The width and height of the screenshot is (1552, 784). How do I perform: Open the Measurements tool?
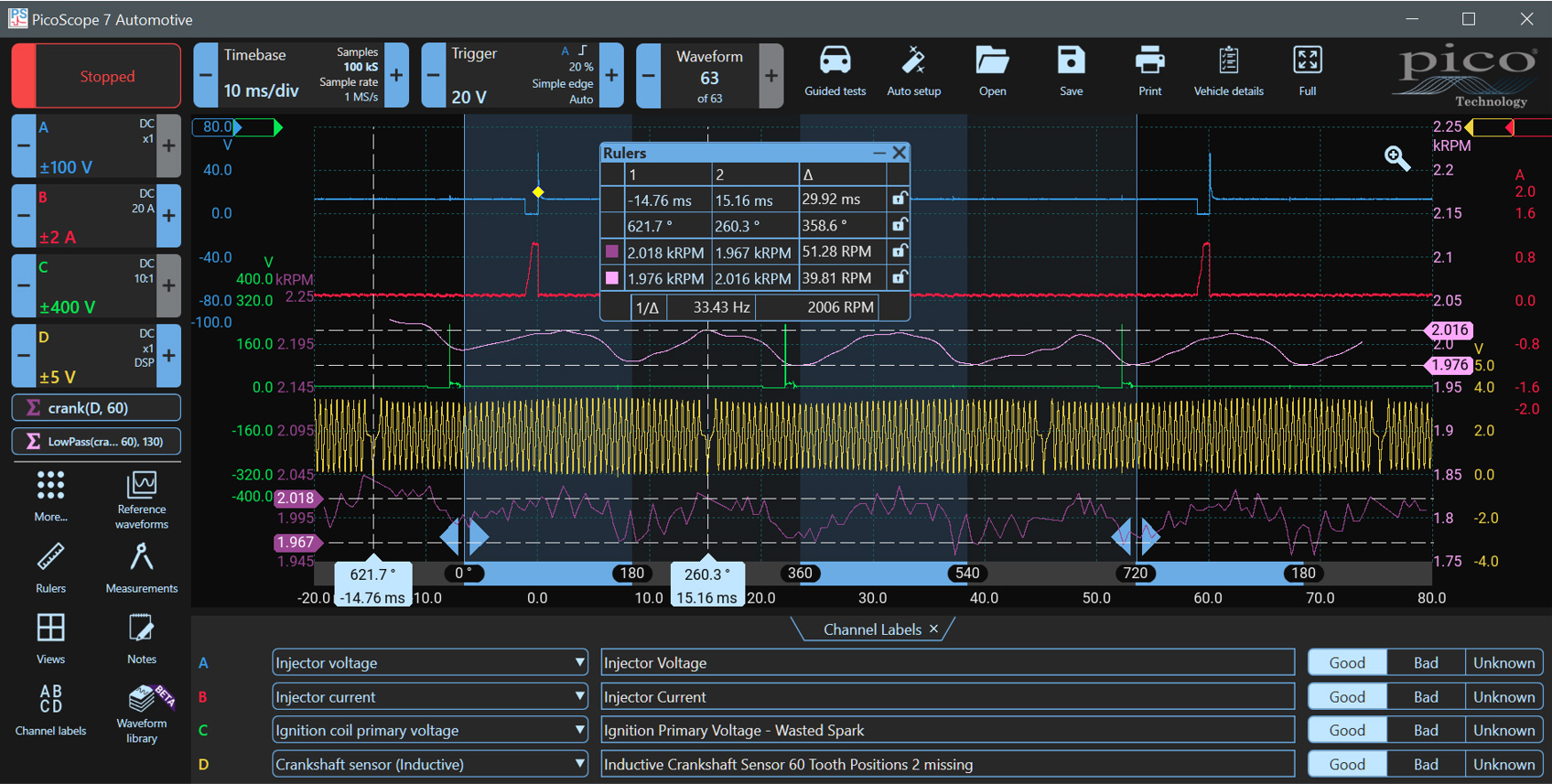pos(141,567)
